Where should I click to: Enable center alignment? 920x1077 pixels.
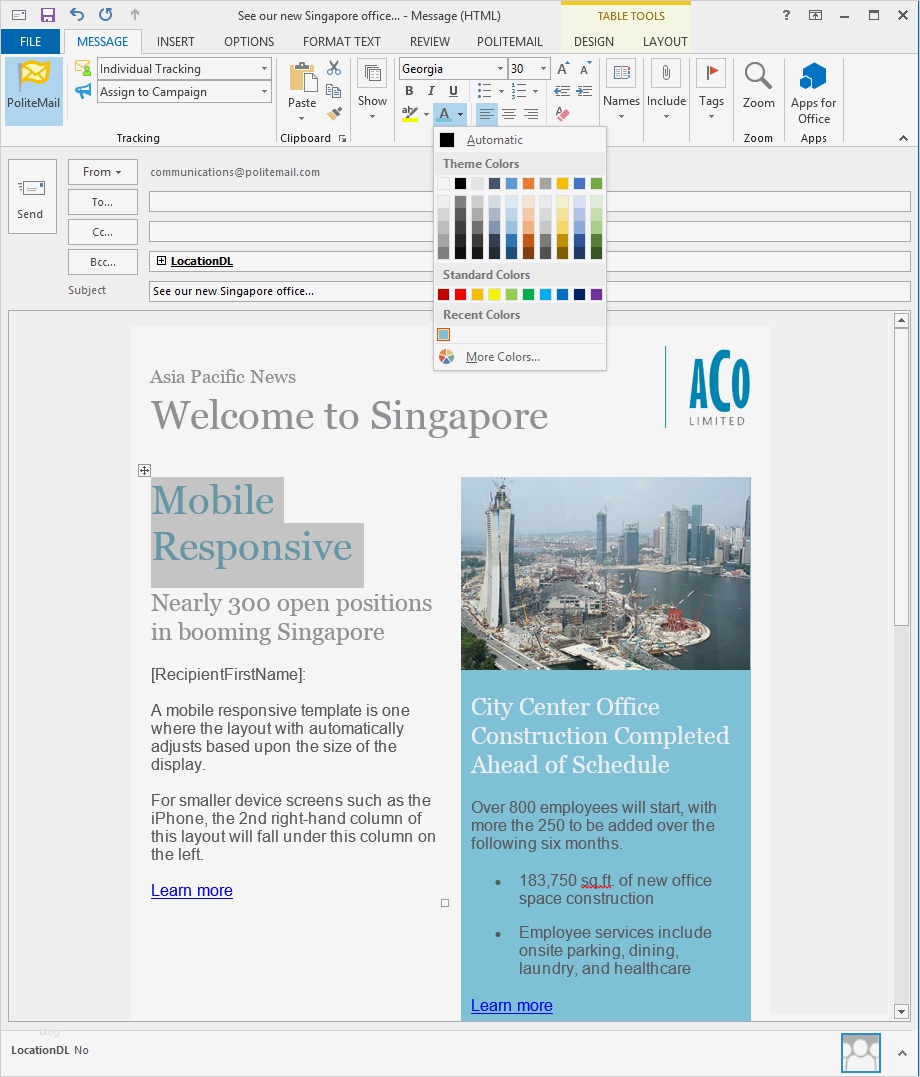click(510, 113)
